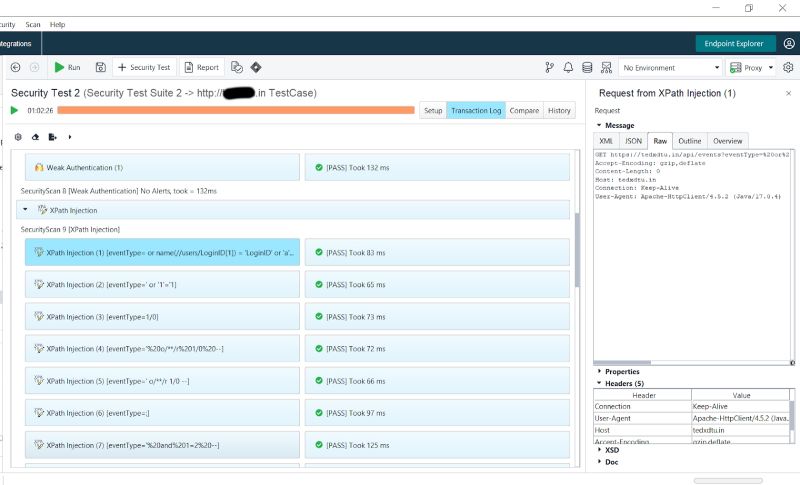The image size is (800, 485).
Task: Open the Help menu
Action: point(57,24)
